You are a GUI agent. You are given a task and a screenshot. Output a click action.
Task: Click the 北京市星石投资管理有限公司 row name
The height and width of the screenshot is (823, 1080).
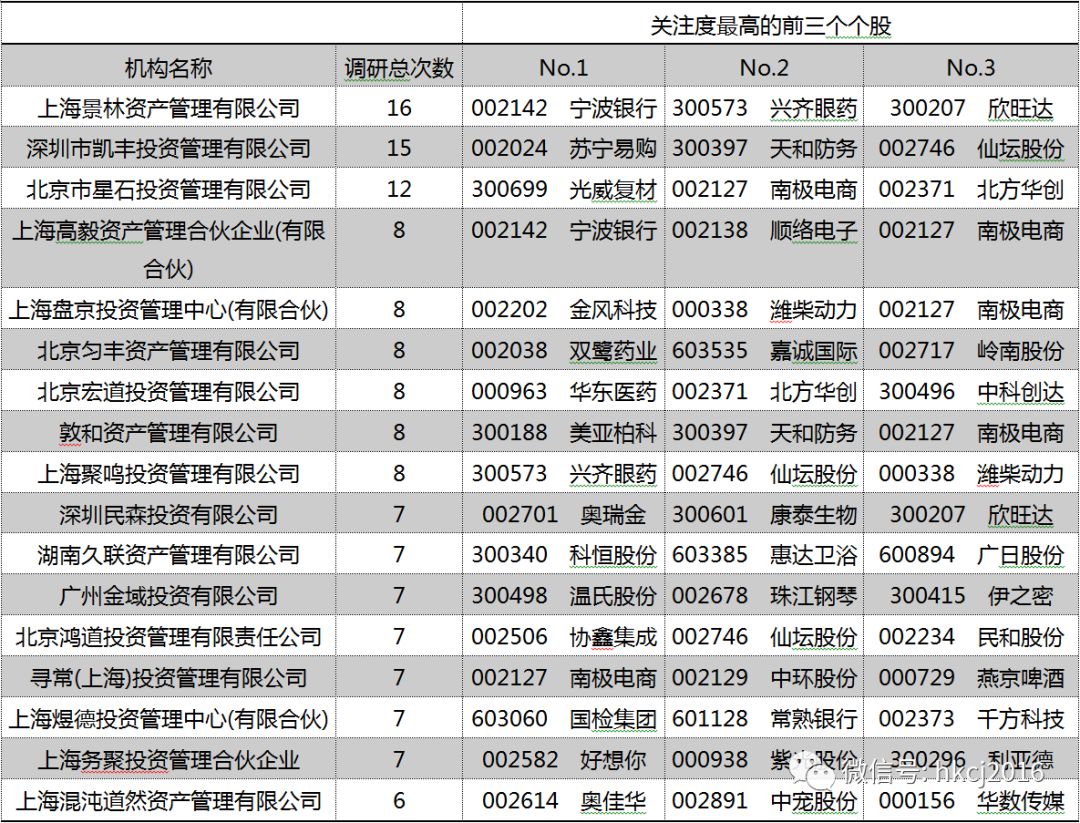[x=168, y=189]
